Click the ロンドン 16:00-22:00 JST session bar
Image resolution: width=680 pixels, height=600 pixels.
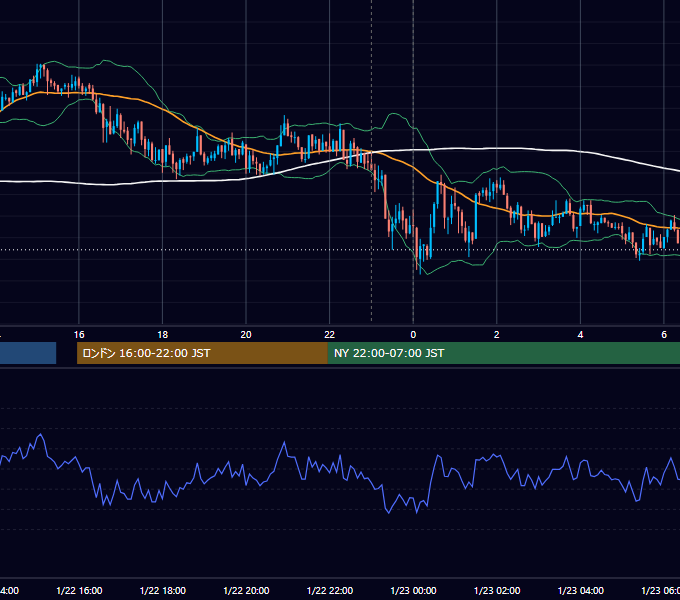202,353
